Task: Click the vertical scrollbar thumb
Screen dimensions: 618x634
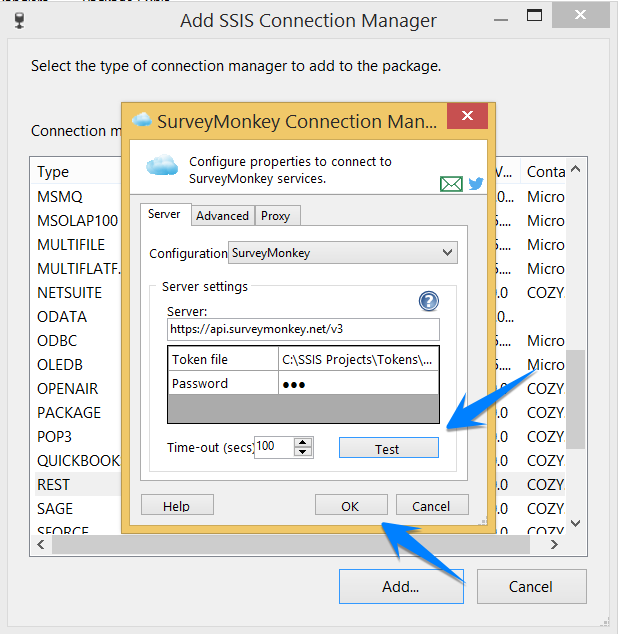Action: pos(576,399)
